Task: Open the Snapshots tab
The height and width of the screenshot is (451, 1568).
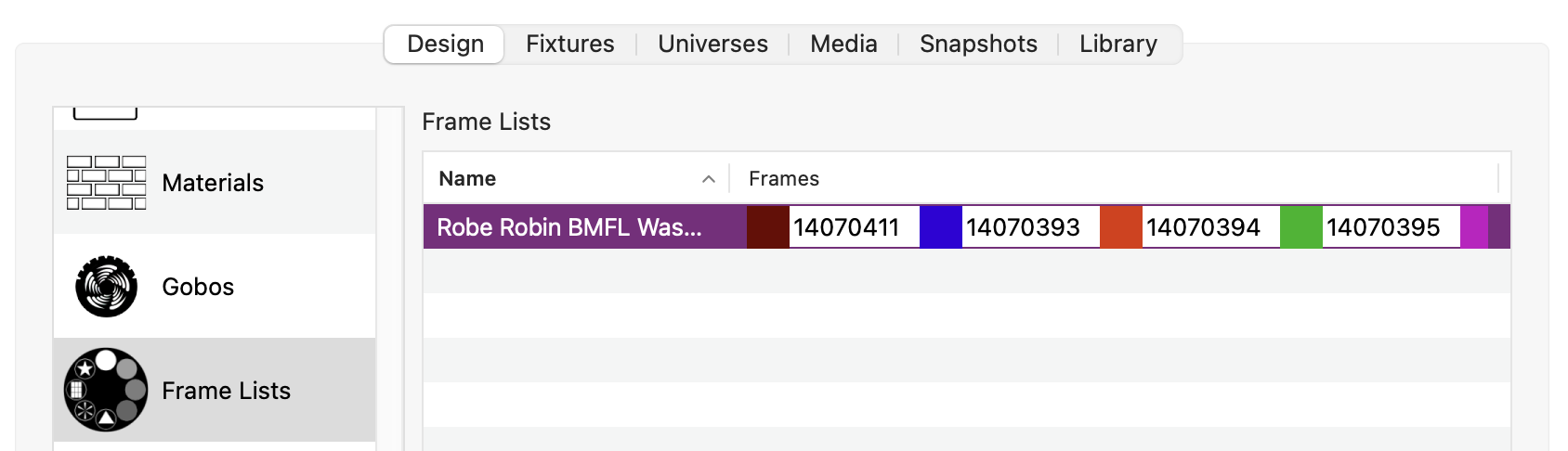Action: pyautogui.click(x=978, y=44)
